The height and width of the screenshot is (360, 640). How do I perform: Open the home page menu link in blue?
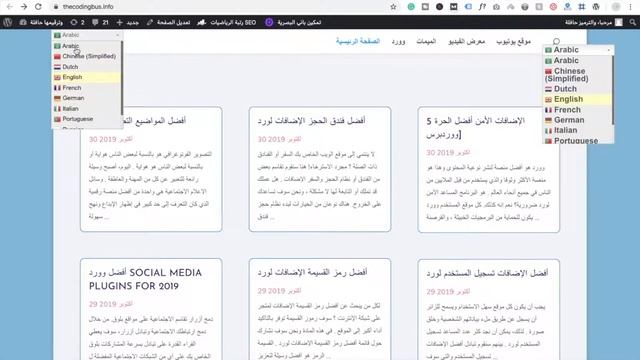(358, 41)
